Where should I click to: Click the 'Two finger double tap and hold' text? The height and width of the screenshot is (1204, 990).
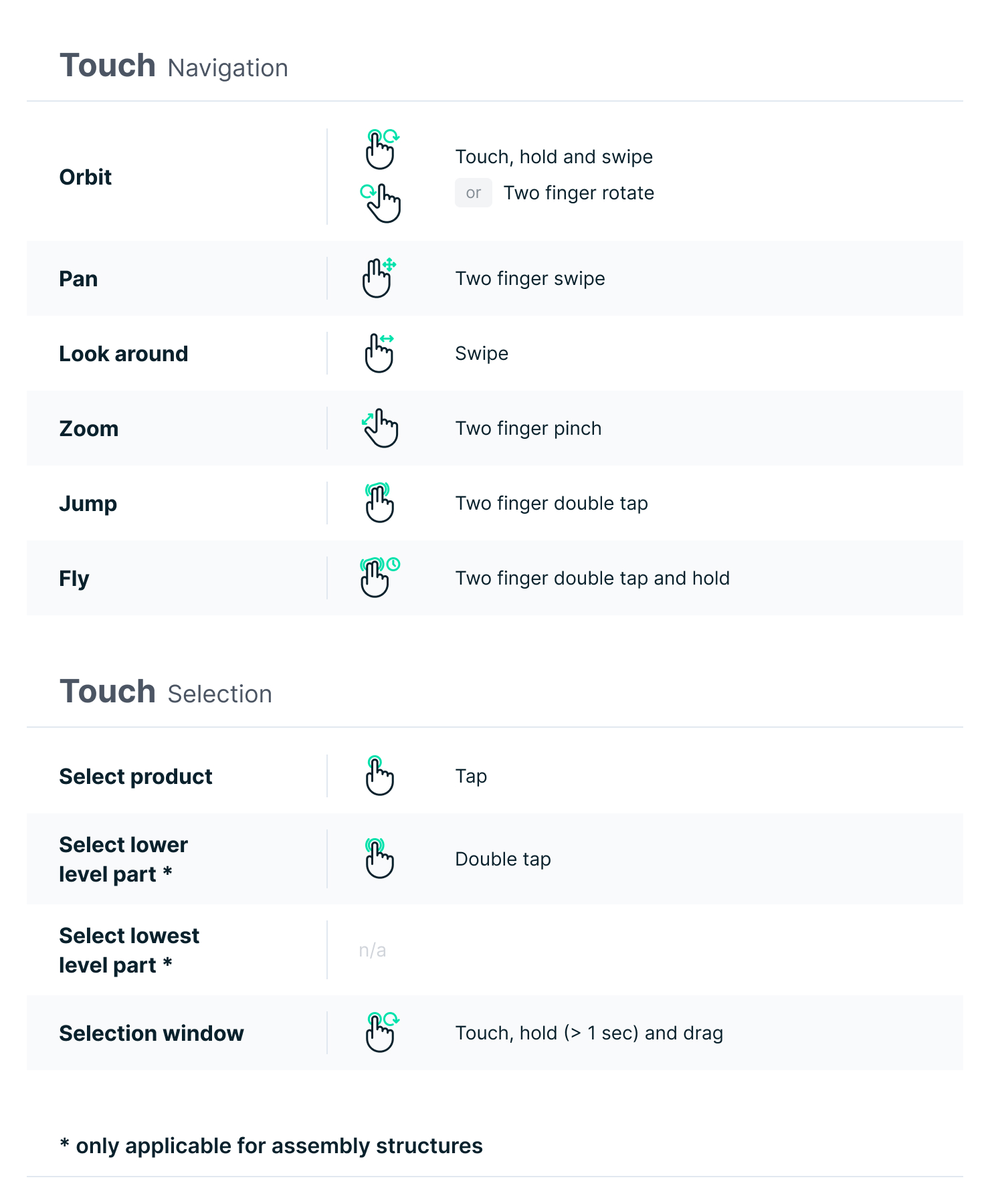pos(592,578)
